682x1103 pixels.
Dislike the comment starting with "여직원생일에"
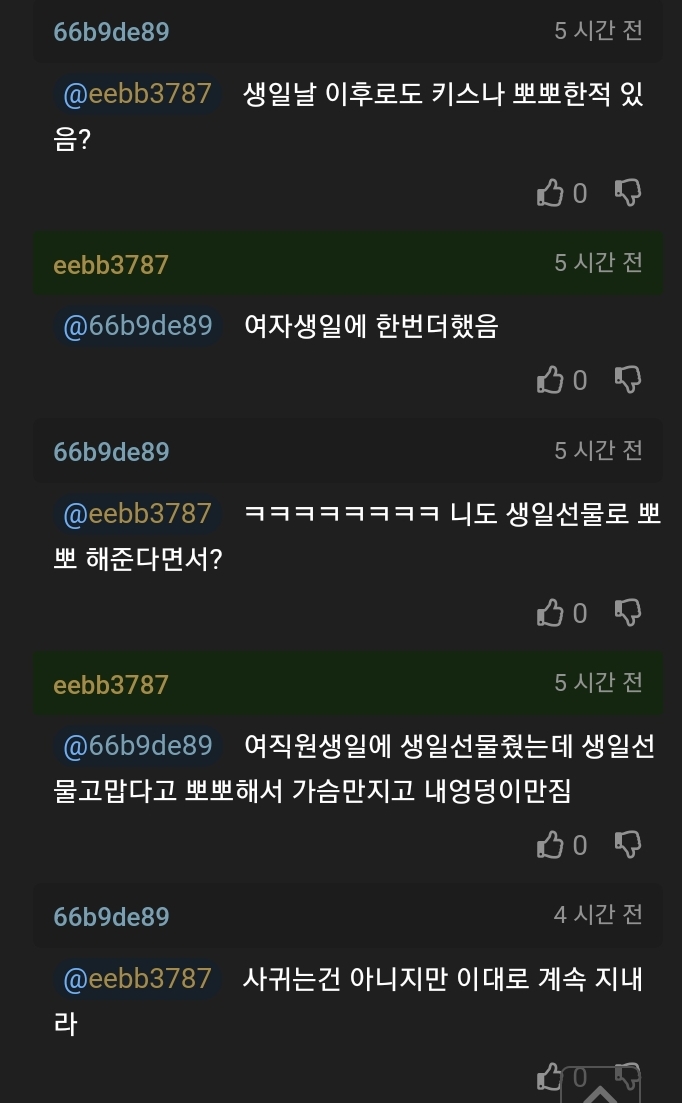click(628, 846)
